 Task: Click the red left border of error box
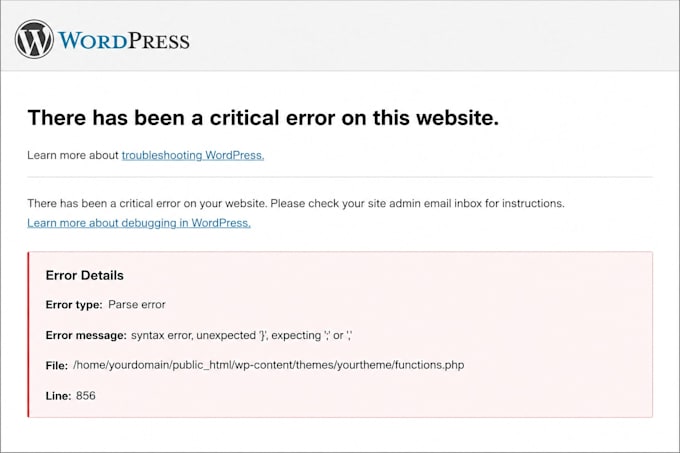pyautogui.click(x=28, y=334)
